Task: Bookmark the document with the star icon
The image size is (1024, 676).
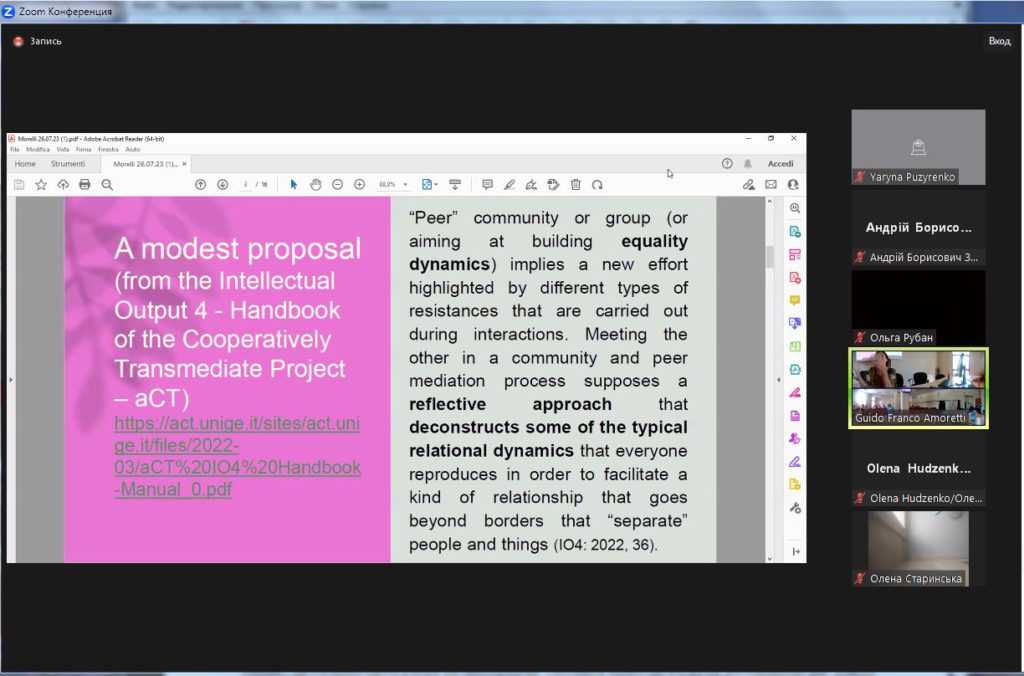Action: point(41,185)
